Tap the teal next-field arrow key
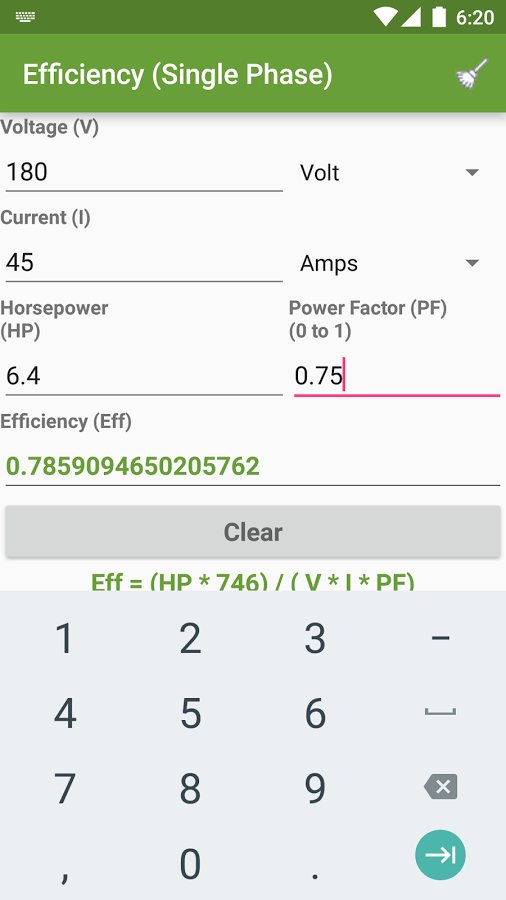 coord(440,855)
